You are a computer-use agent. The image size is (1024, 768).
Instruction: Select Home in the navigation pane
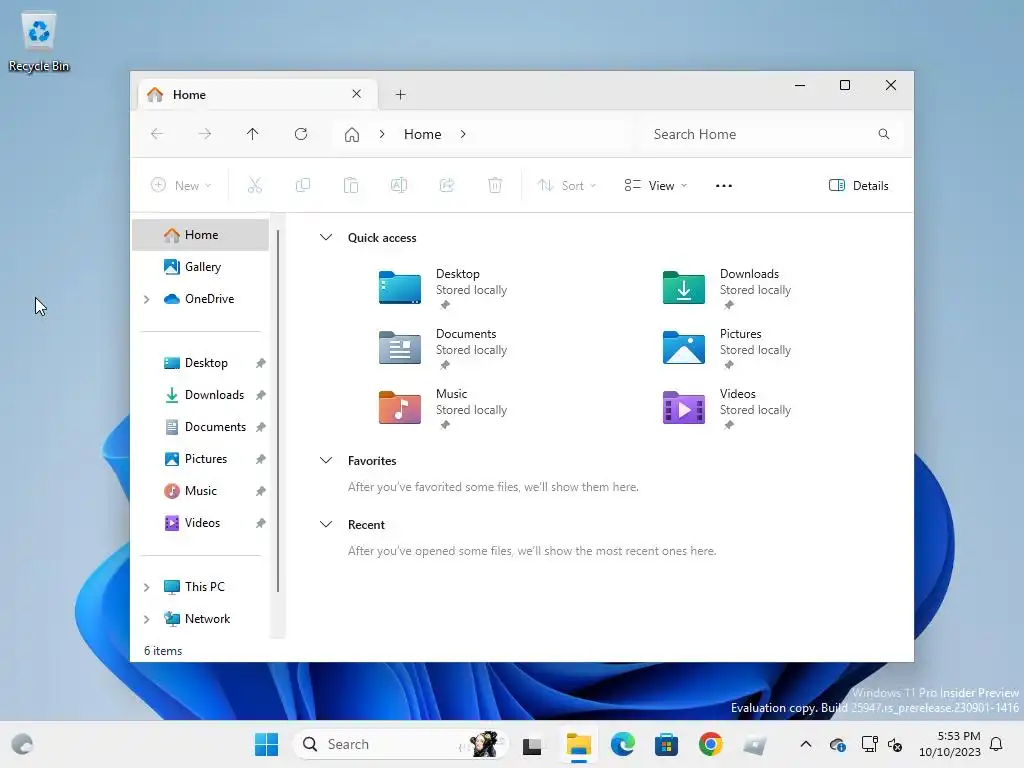click(200, 235)
